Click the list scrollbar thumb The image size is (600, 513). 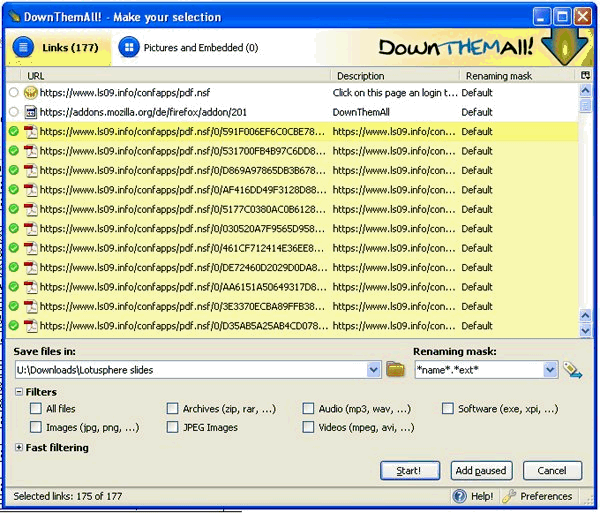(x=585, y=105)
